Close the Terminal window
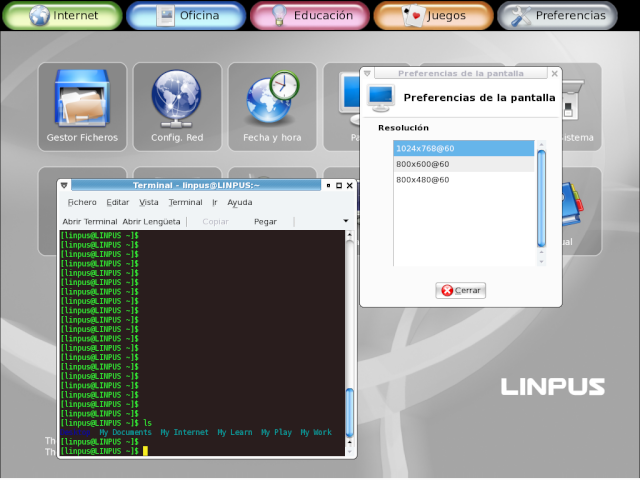 click(350, 185)
